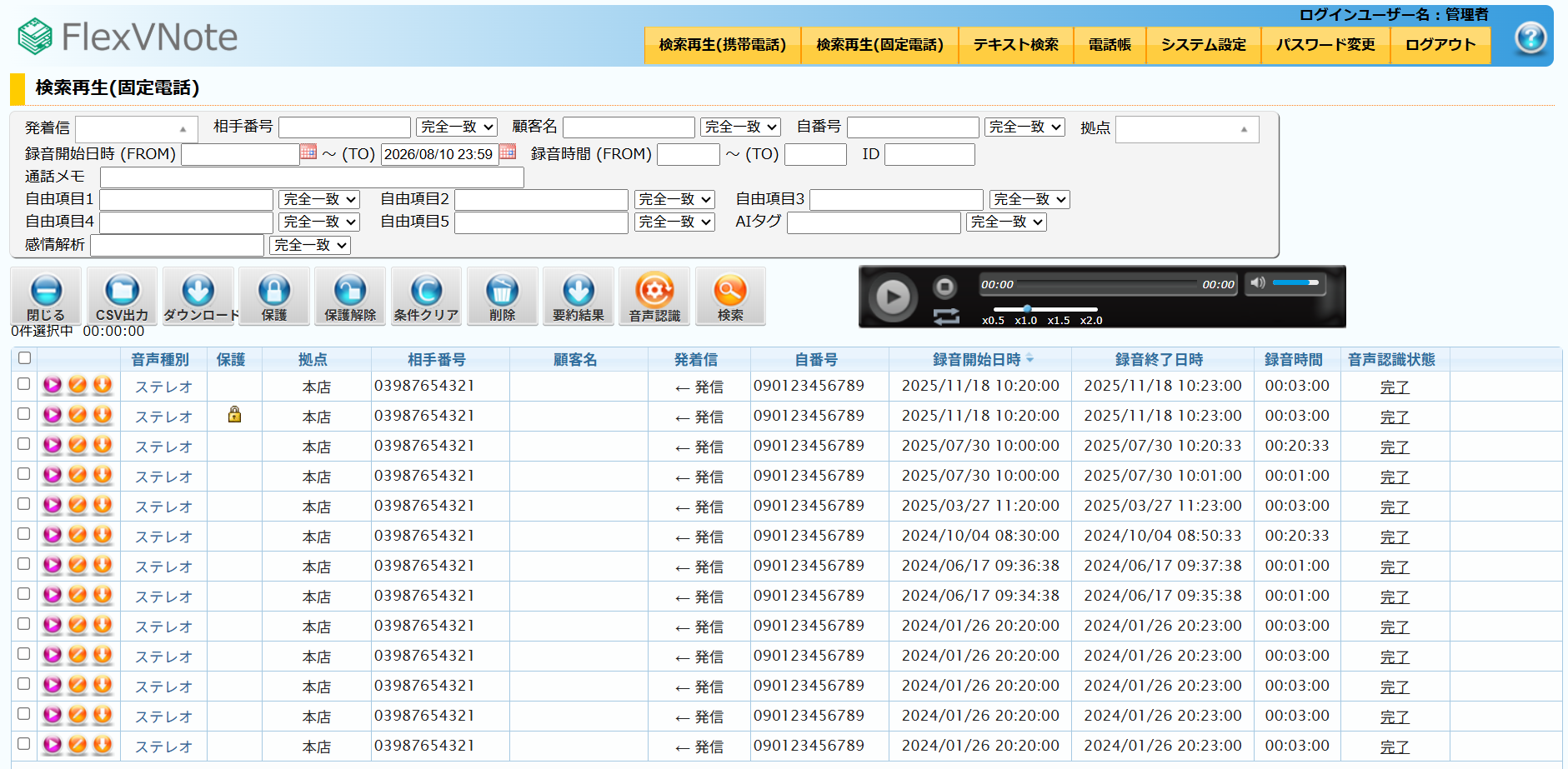This screenshot has width=1568, height=769.
Task: Select checkbox for 2025/03/27 11:20:00 row
Action: [x=24, y=504]
